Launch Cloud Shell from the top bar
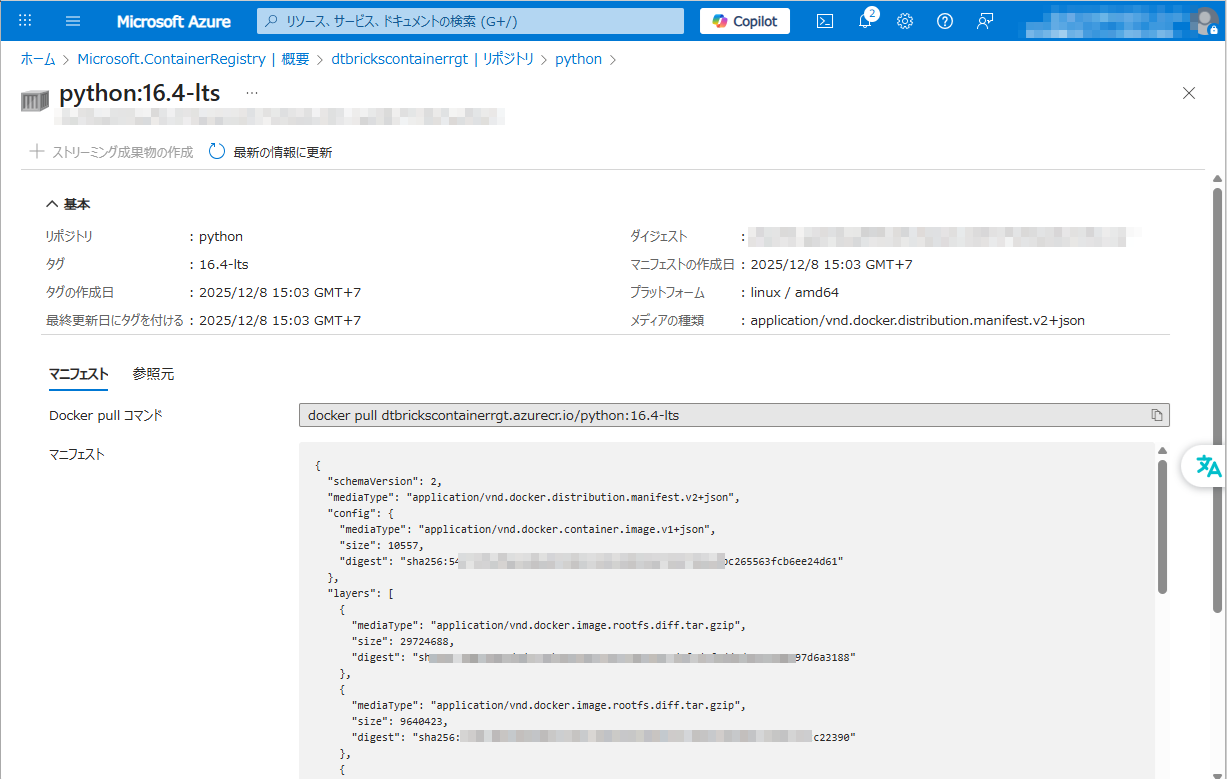 825,21
